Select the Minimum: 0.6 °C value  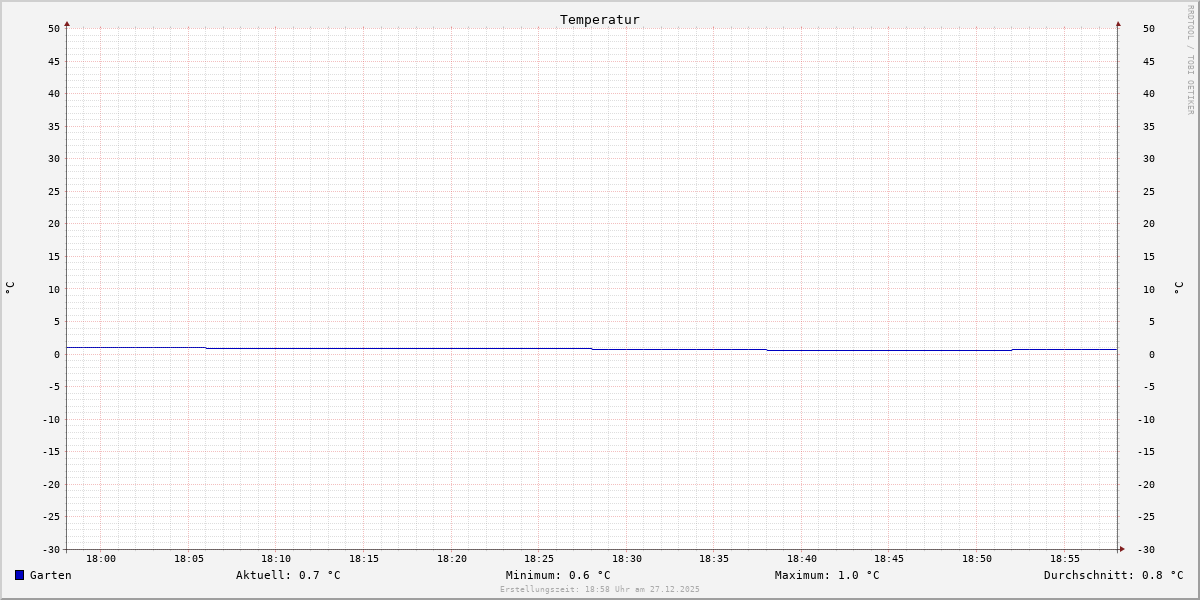(x=558, y=575)
